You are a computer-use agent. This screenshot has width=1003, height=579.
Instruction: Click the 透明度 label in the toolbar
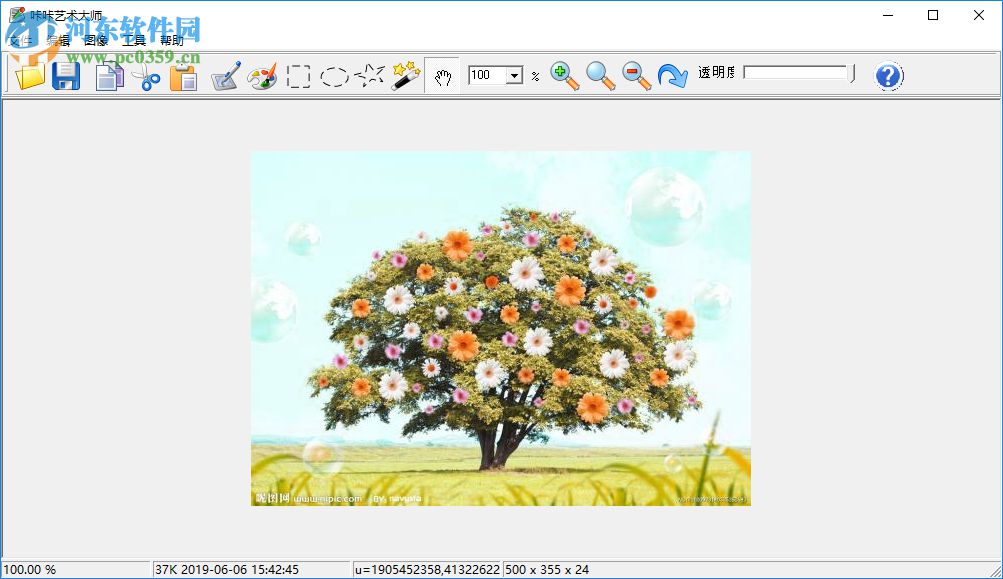click(x=716, y=73)
